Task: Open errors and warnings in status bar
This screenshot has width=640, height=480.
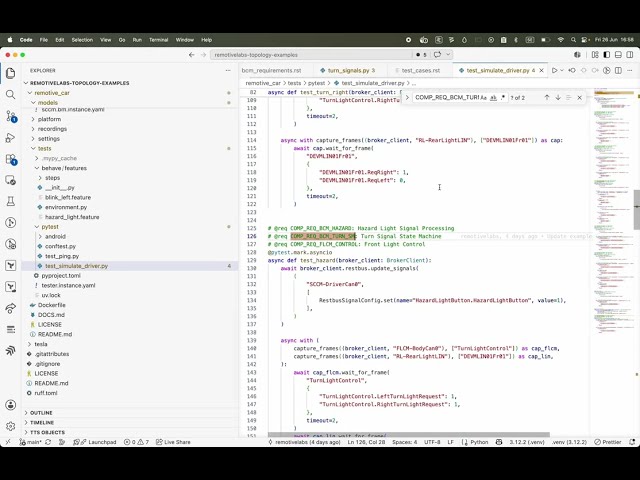Action: [136, 442]
